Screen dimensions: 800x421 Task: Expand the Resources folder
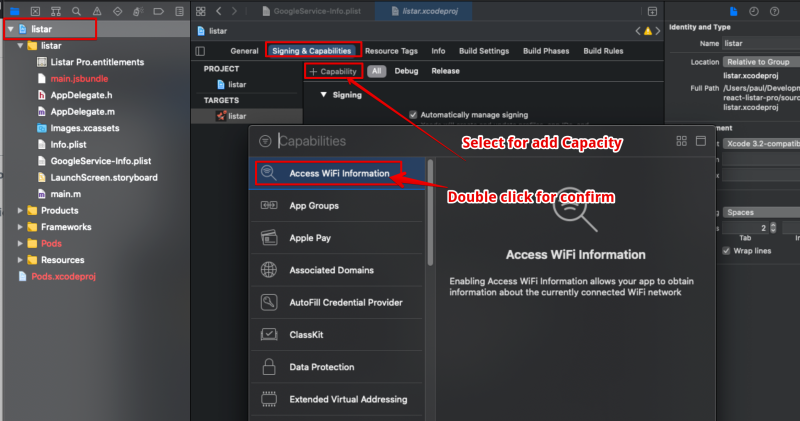point(20,260)
